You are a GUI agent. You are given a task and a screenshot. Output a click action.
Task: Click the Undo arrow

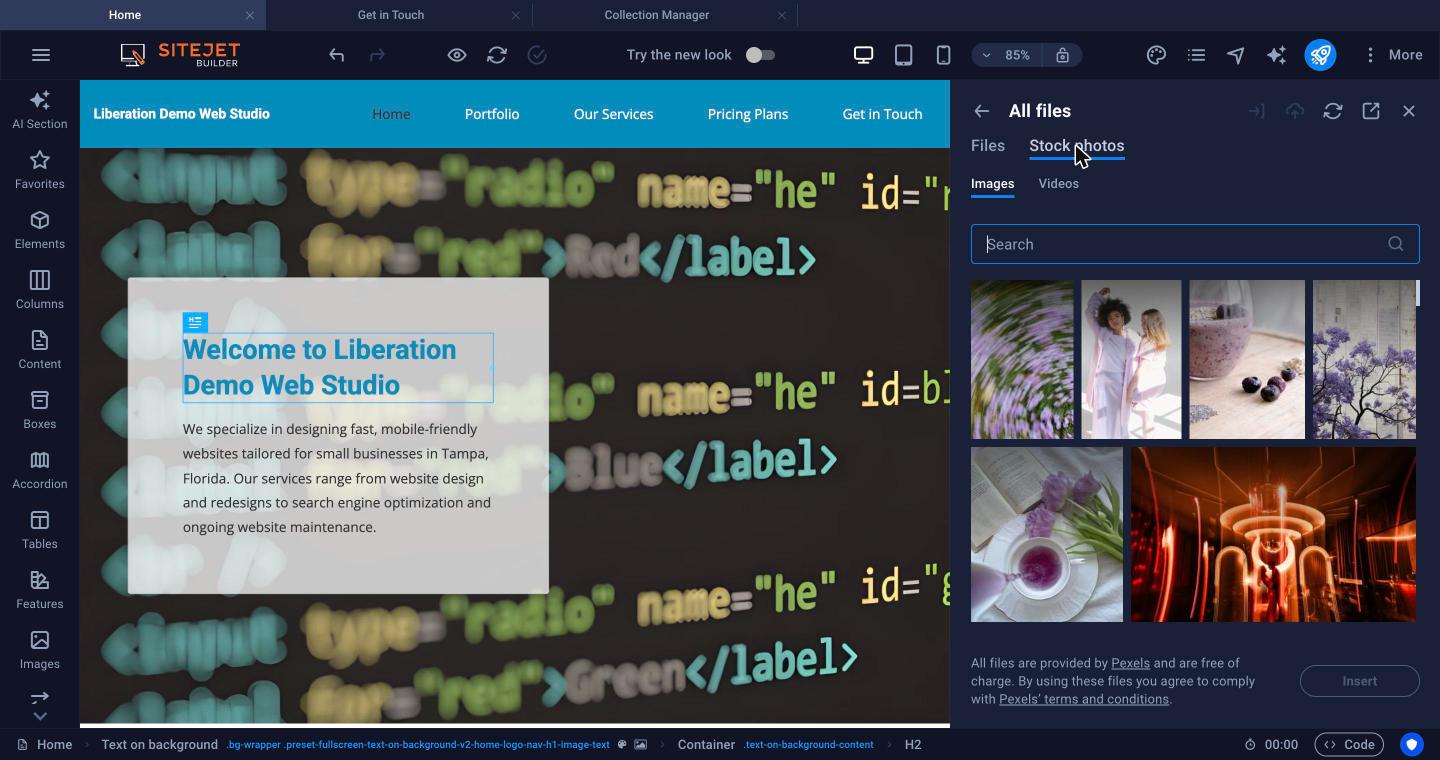coord(337,55)
